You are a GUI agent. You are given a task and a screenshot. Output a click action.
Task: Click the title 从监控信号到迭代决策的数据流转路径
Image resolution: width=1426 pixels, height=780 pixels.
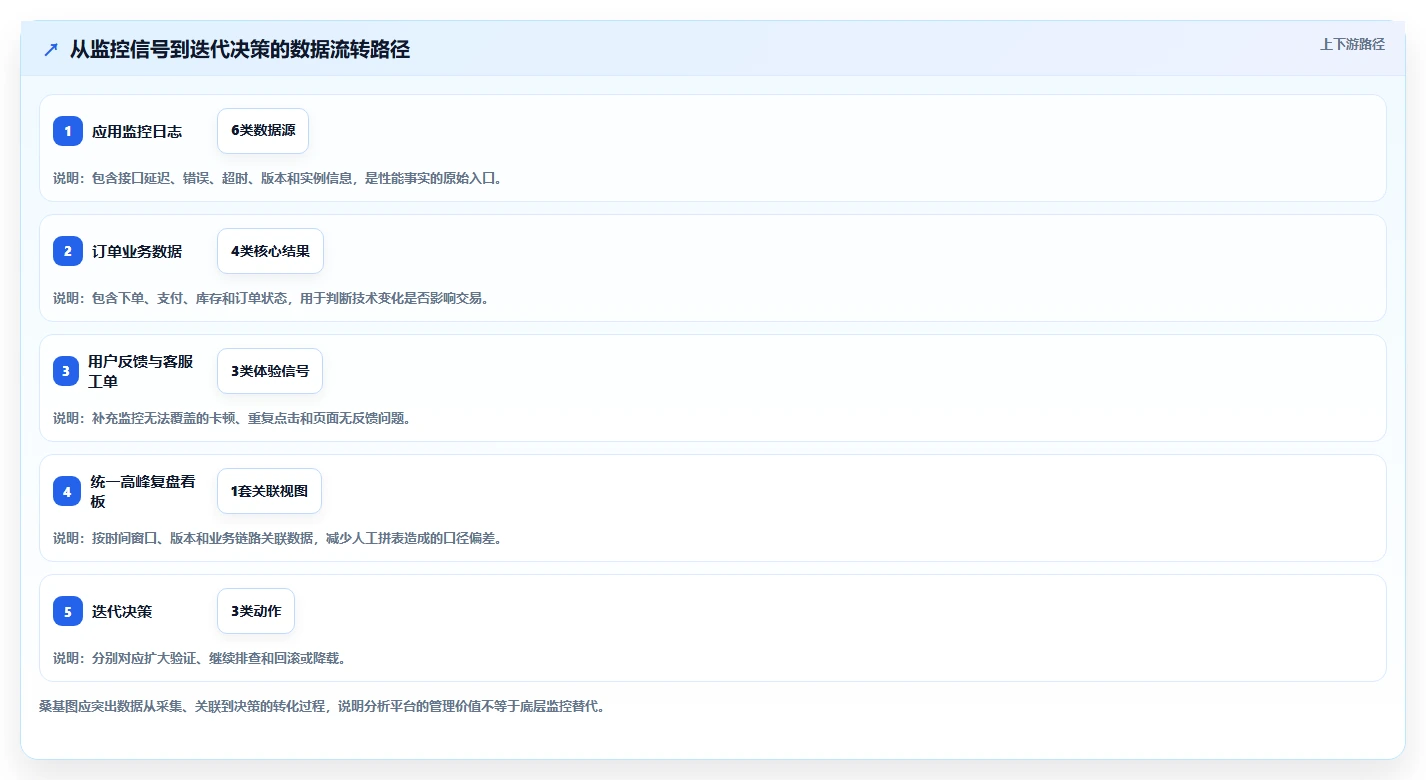pyautogui.click(x=240, y=50)
